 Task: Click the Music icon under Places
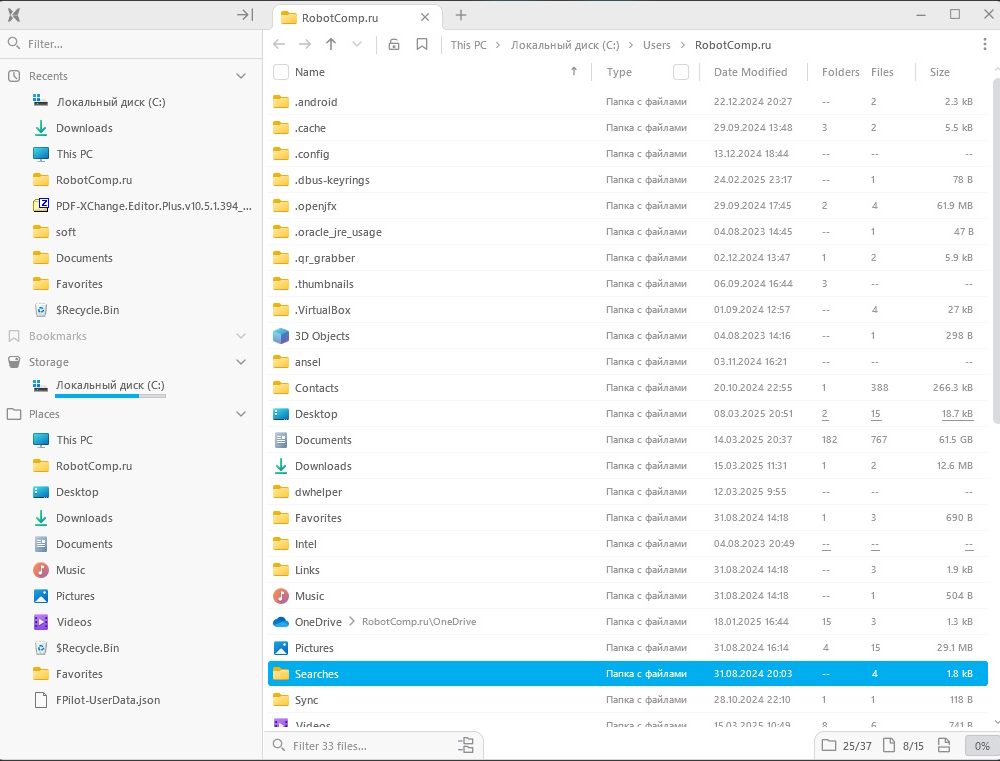coord(41,570)
